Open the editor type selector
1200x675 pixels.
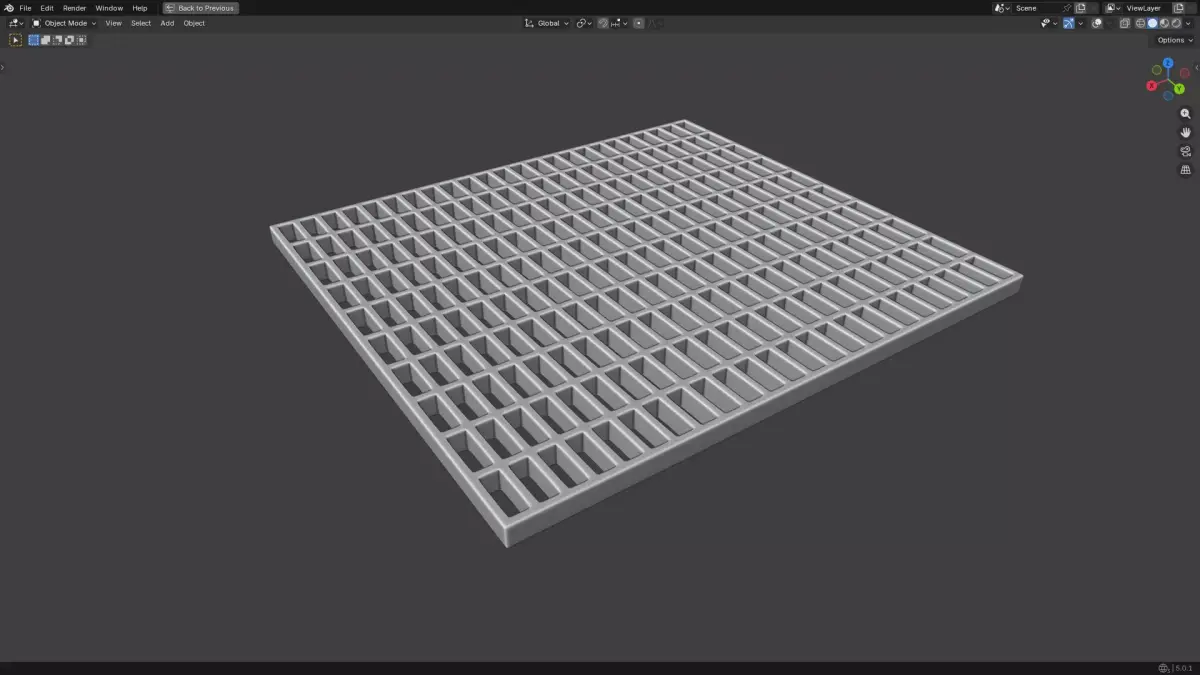click(16, 23)
